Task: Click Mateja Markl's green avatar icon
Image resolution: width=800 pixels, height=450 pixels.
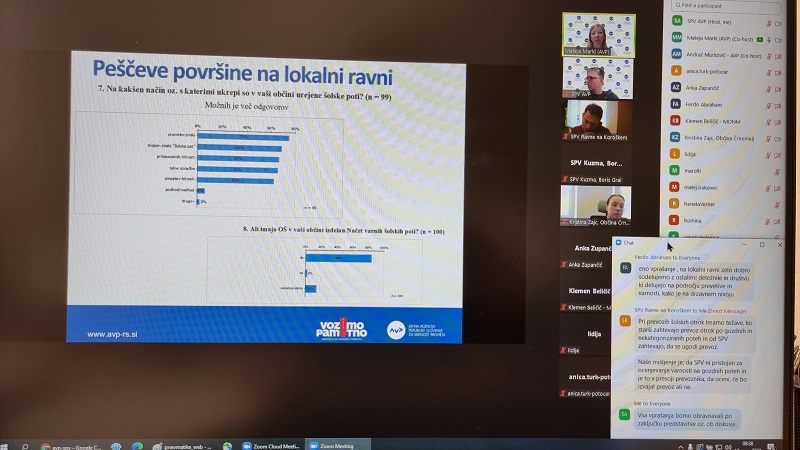Action: pos(677,38)
